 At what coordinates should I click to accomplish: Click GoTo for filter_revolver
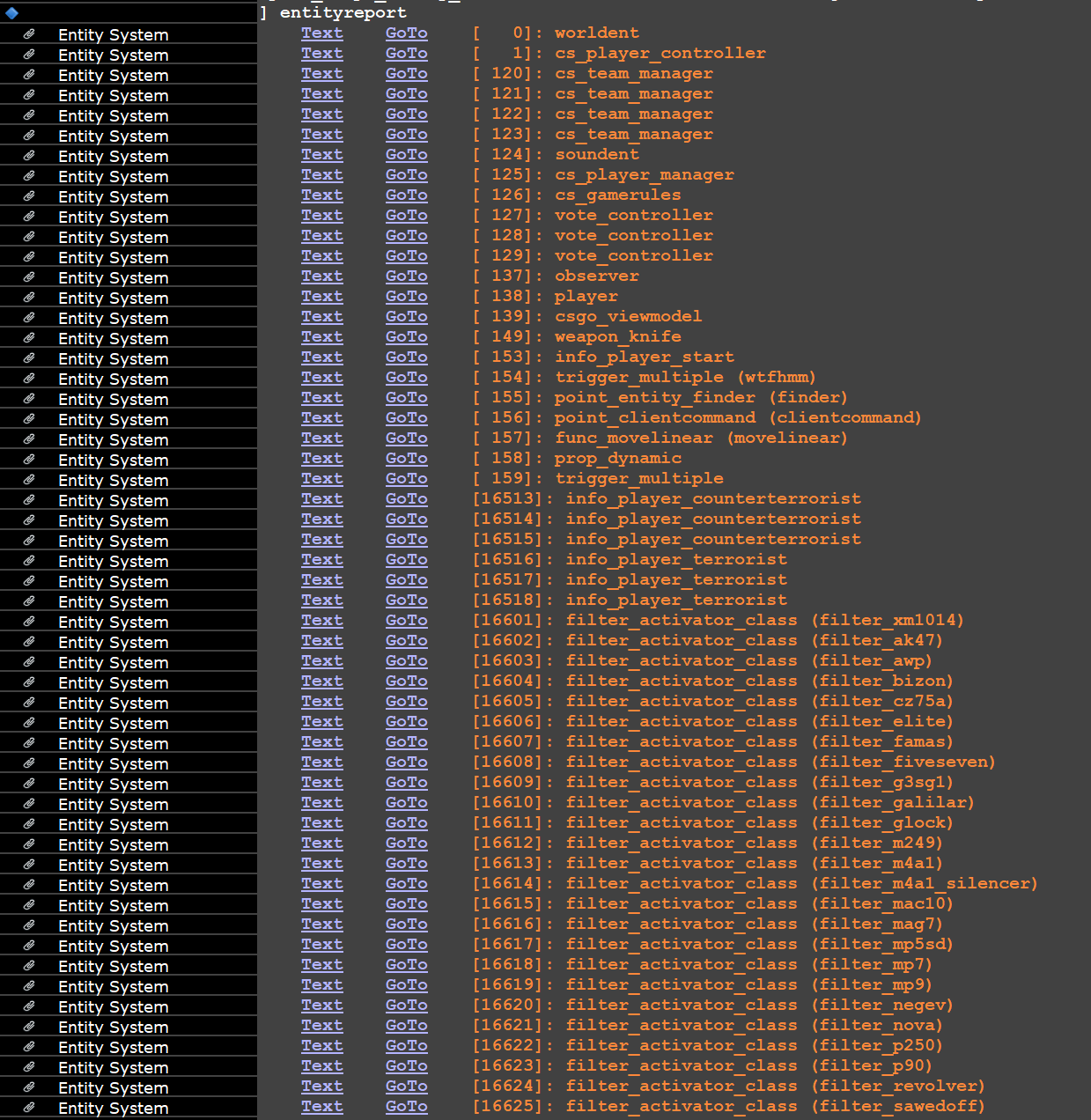click(406, 1087)
